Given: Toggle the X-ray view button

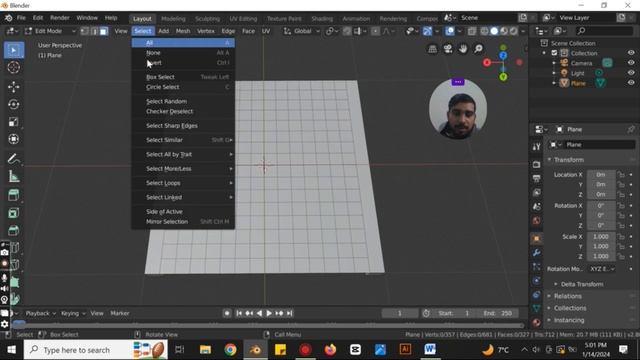Looking at the screenshot, I should tap(472, 31).
